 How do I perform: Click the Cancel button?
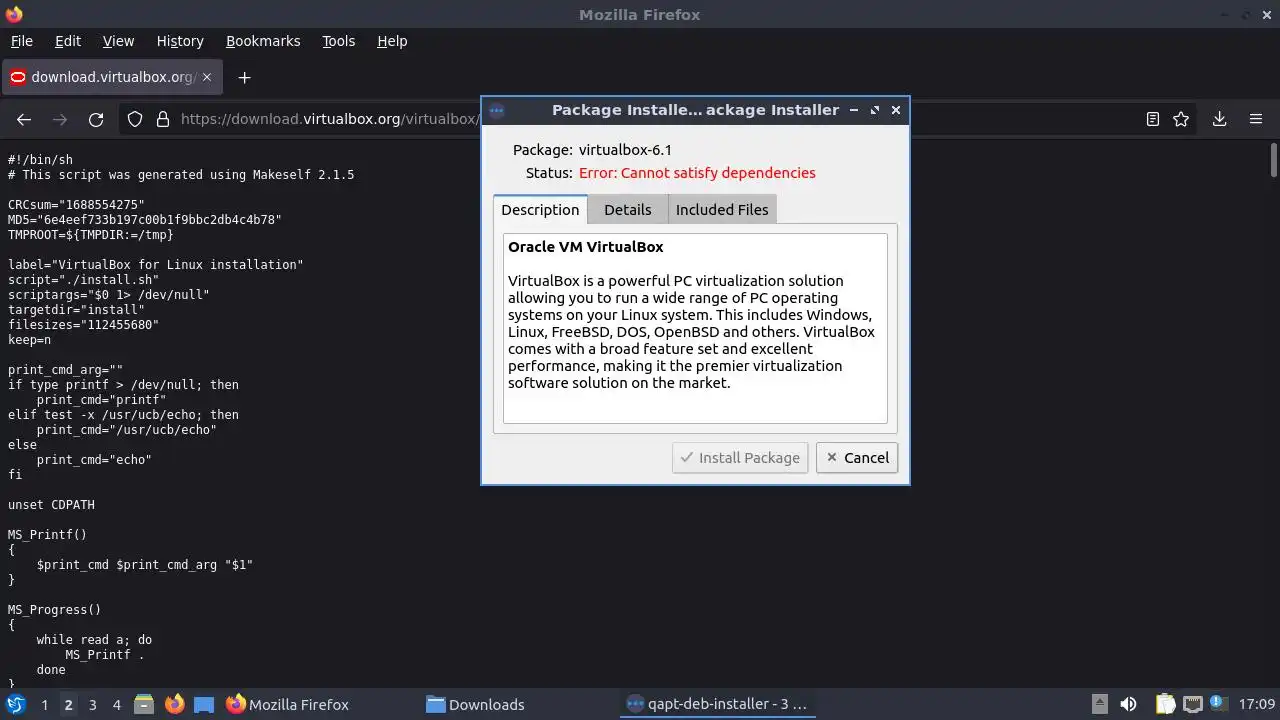coord(857,458)
